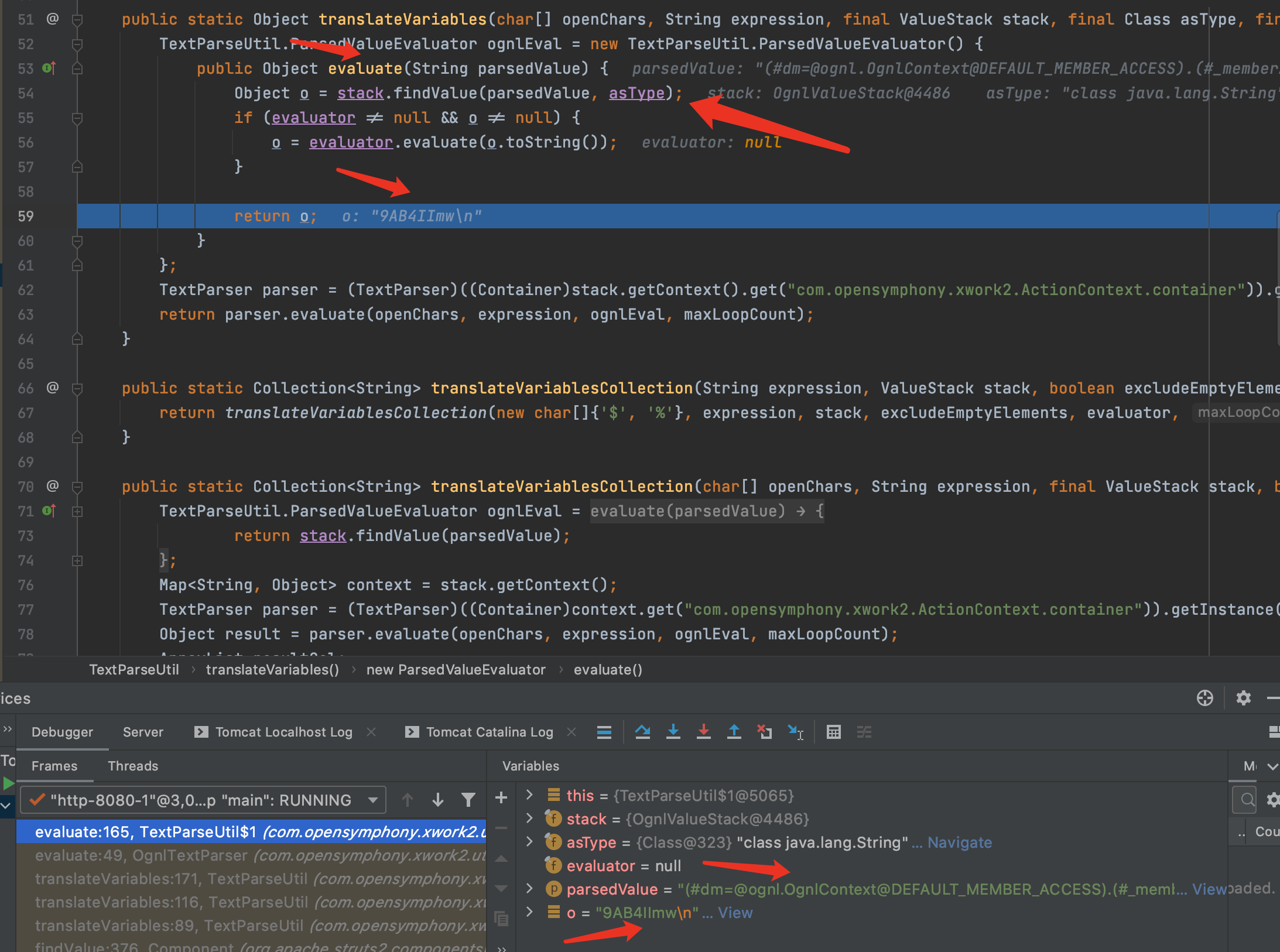The height and width of the screenshot is (952, 1280).
Task: Switch to the Debugger tab
Action: [x=62, y=732]
